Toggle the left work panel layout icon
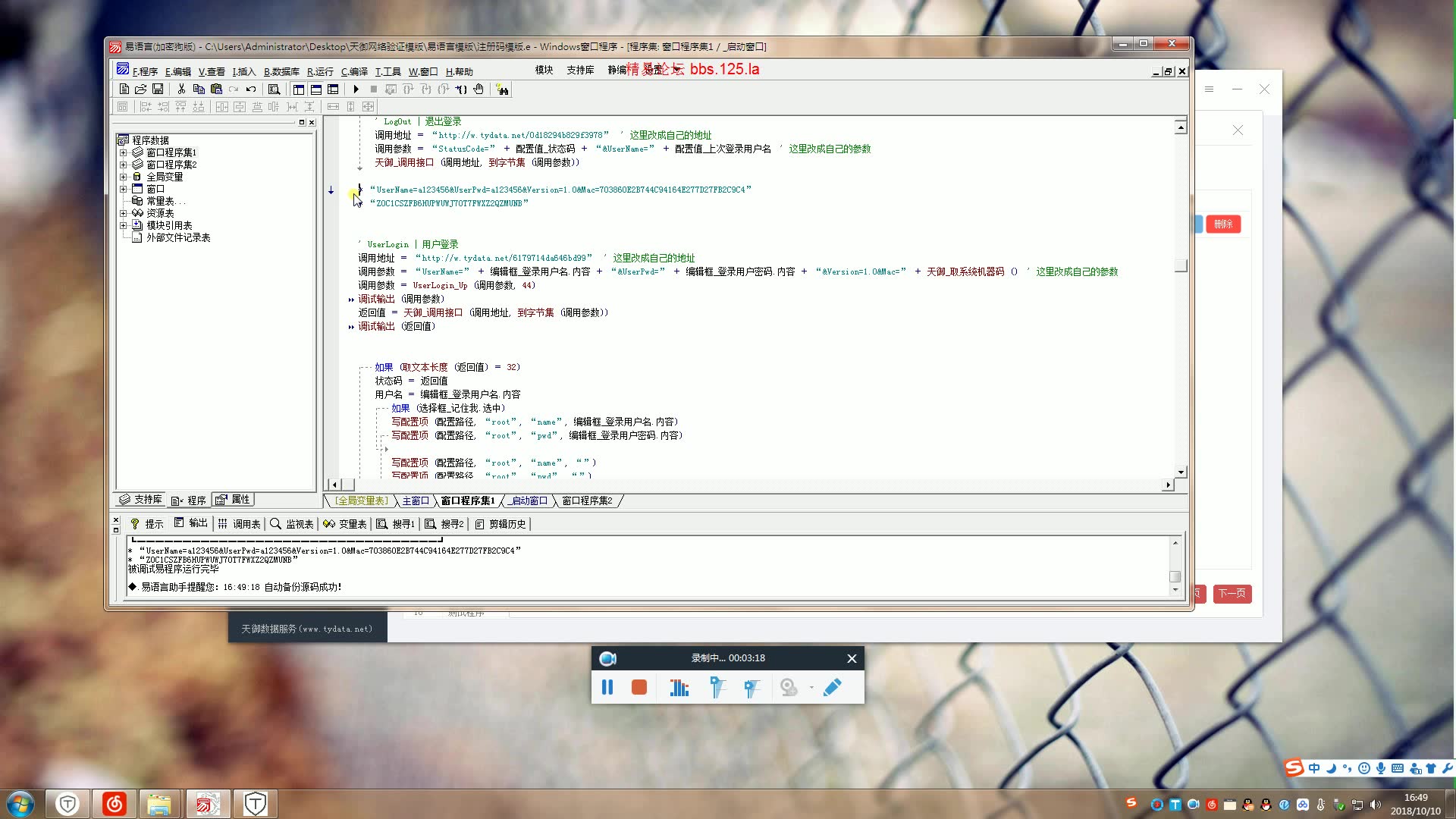The width and height of the screenshot is (1456, 819). 299,89
